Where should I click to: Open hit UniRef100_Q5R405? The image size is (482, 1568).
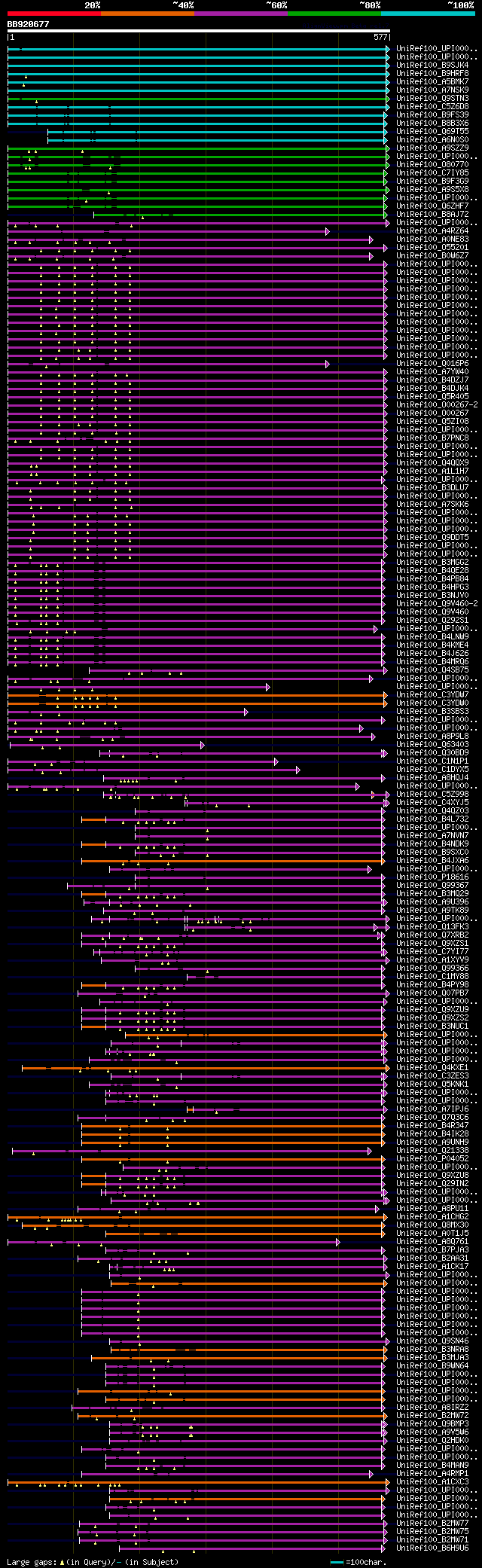click(x=432, y=396)
